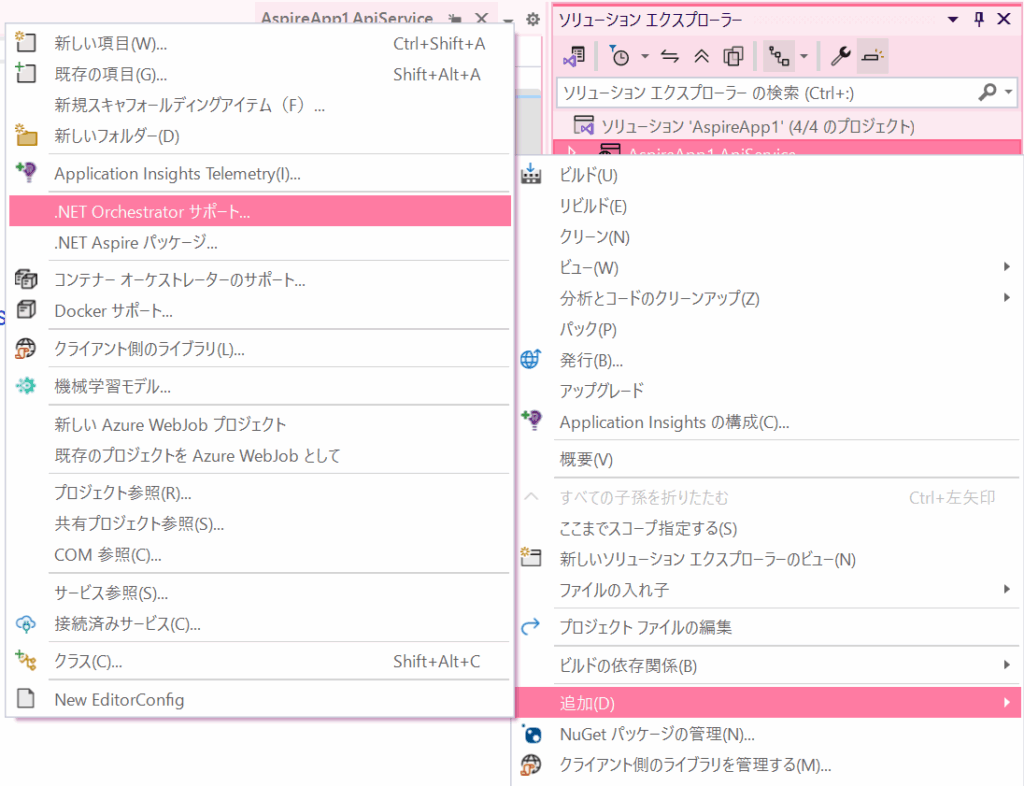
Task: Open Properties via the wrench icon
Action: click(840, 56)
